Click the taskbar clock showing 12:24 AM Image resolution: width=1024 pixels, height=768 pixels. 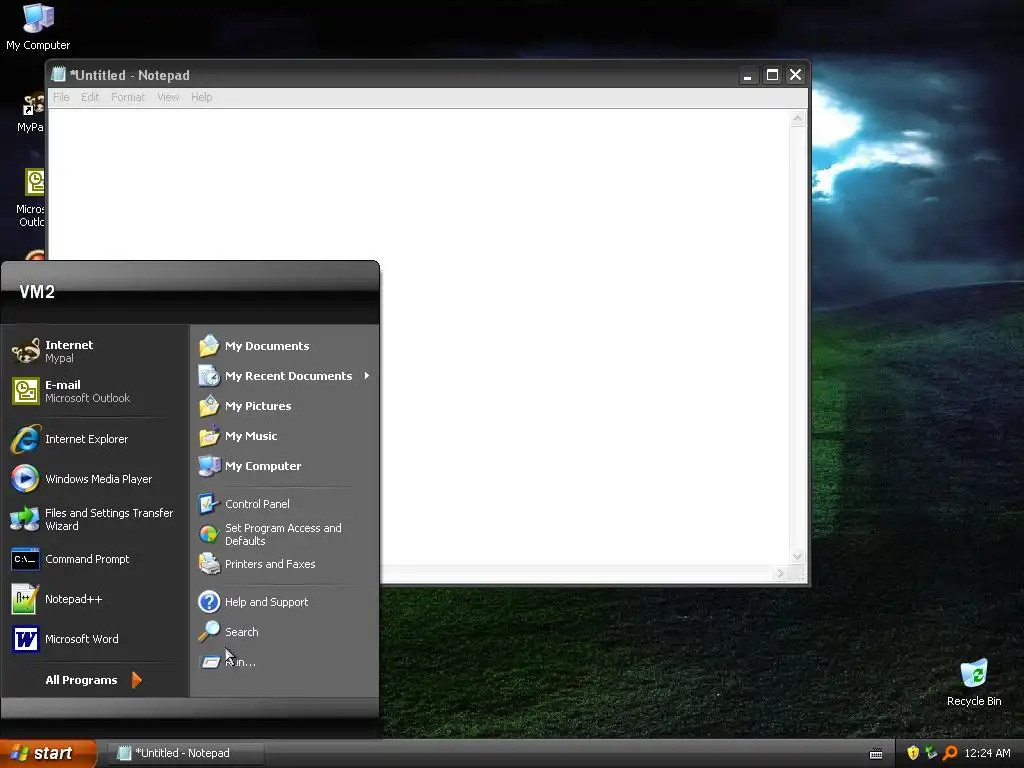point(987,753)
